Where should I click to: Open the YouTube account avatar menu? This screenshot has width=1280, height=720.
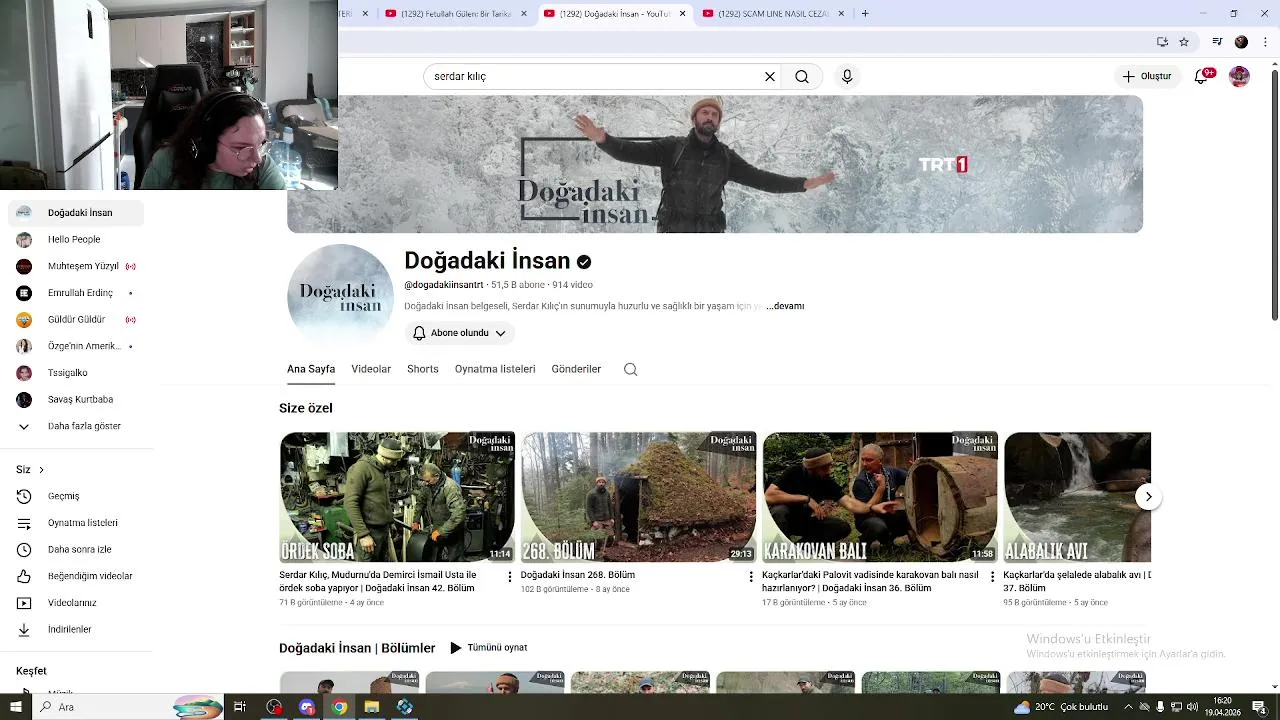(x=1239, y=76)
